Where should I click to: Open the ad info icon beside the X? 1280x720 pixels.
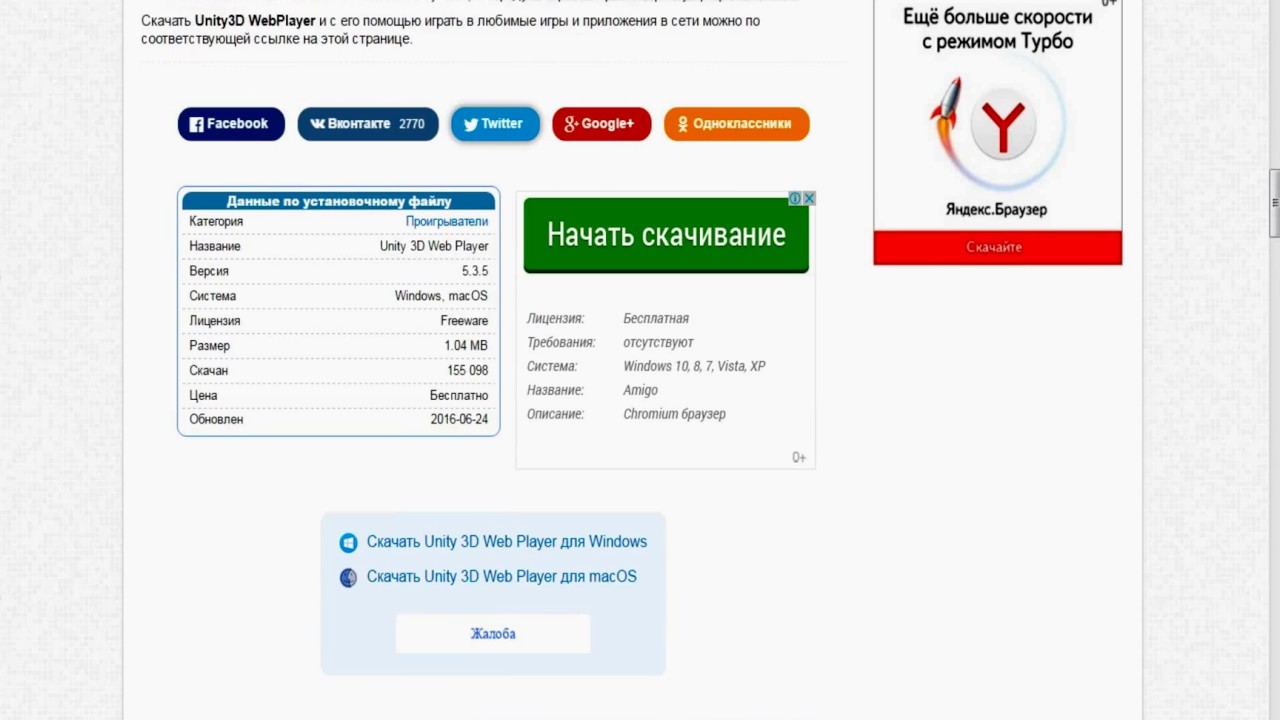[795, 198]
